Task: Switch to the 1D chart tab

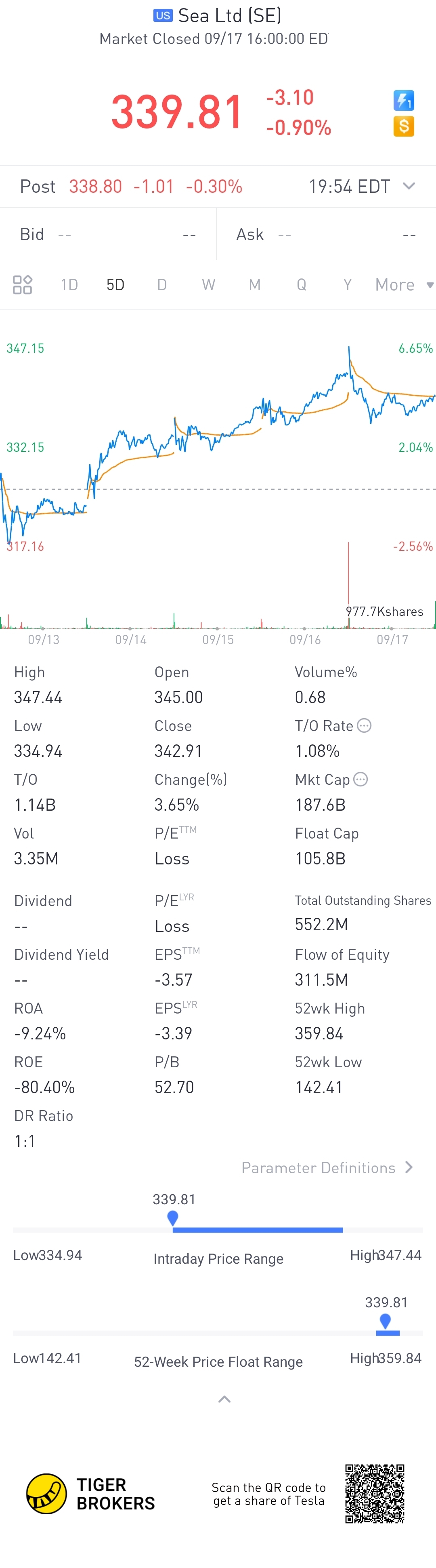Action: coord(69,285)
